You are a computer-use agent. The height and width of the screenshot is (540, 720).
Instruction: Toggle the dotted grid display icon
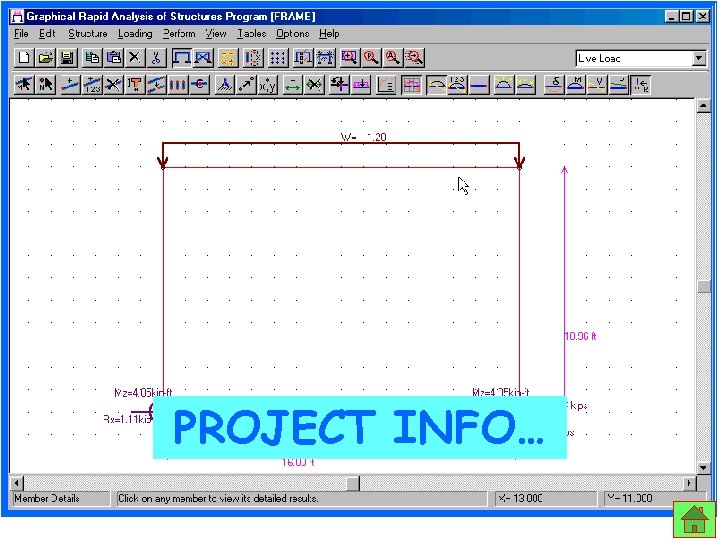[x=277, y=58]
